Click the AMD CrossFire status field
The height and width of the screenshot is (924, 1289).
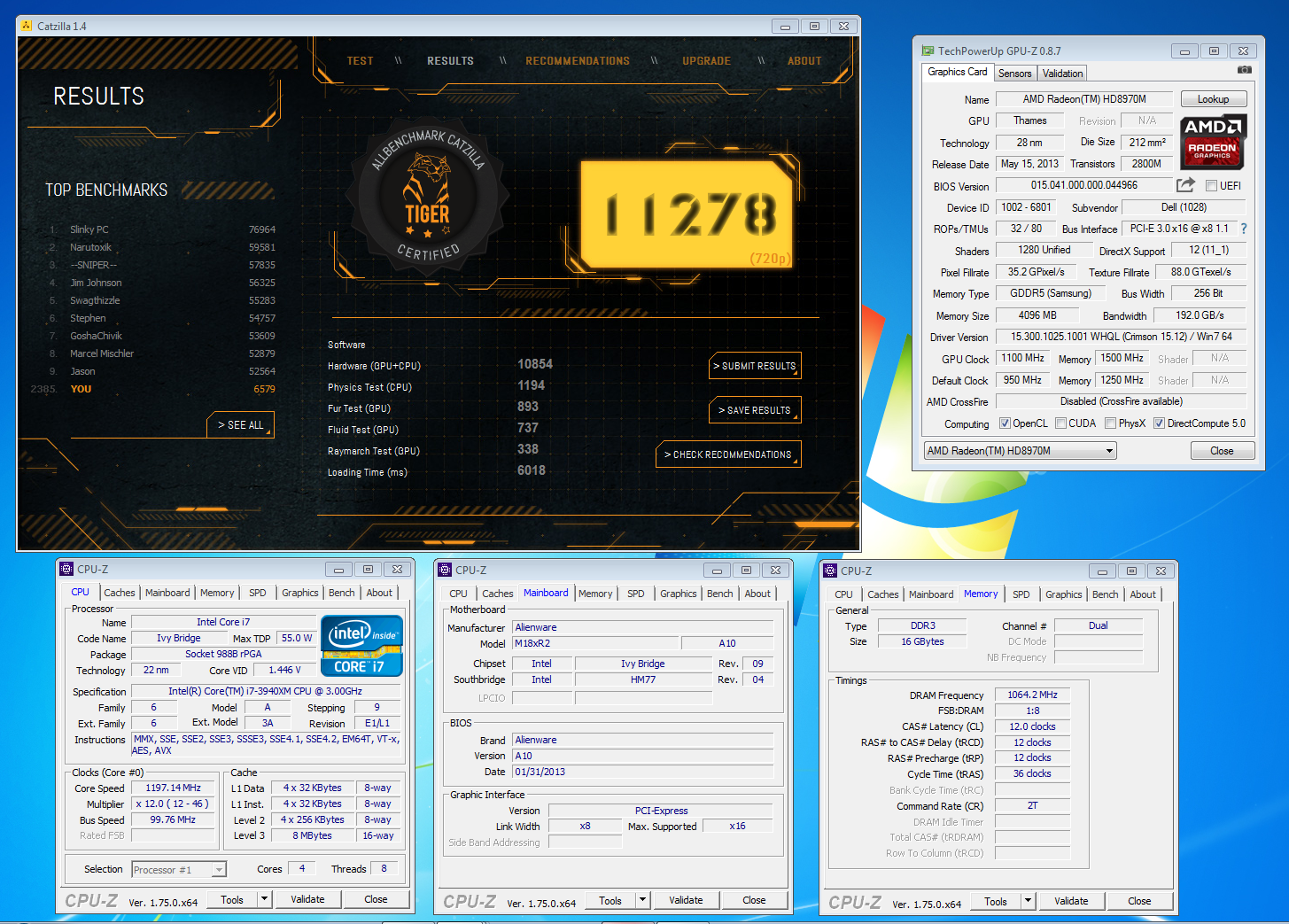click(x=1122, y=401)
